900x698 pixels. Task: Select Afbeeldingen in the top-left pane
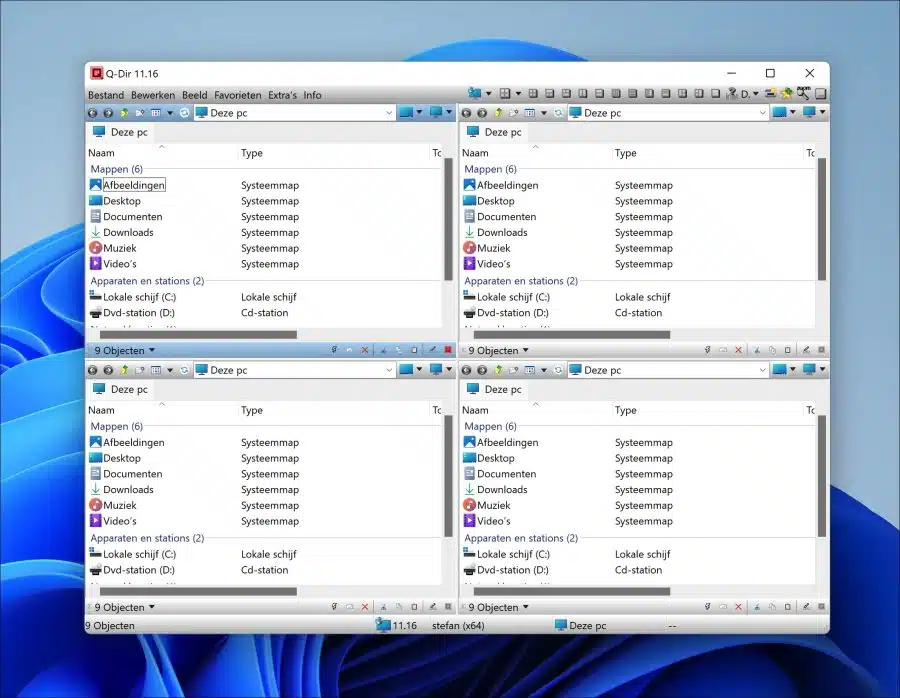134,185
